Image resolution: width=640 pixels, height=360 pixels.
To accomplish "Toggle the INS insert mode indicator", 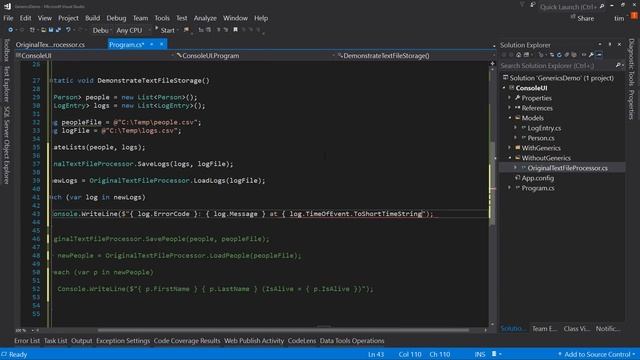I will 480,355.
